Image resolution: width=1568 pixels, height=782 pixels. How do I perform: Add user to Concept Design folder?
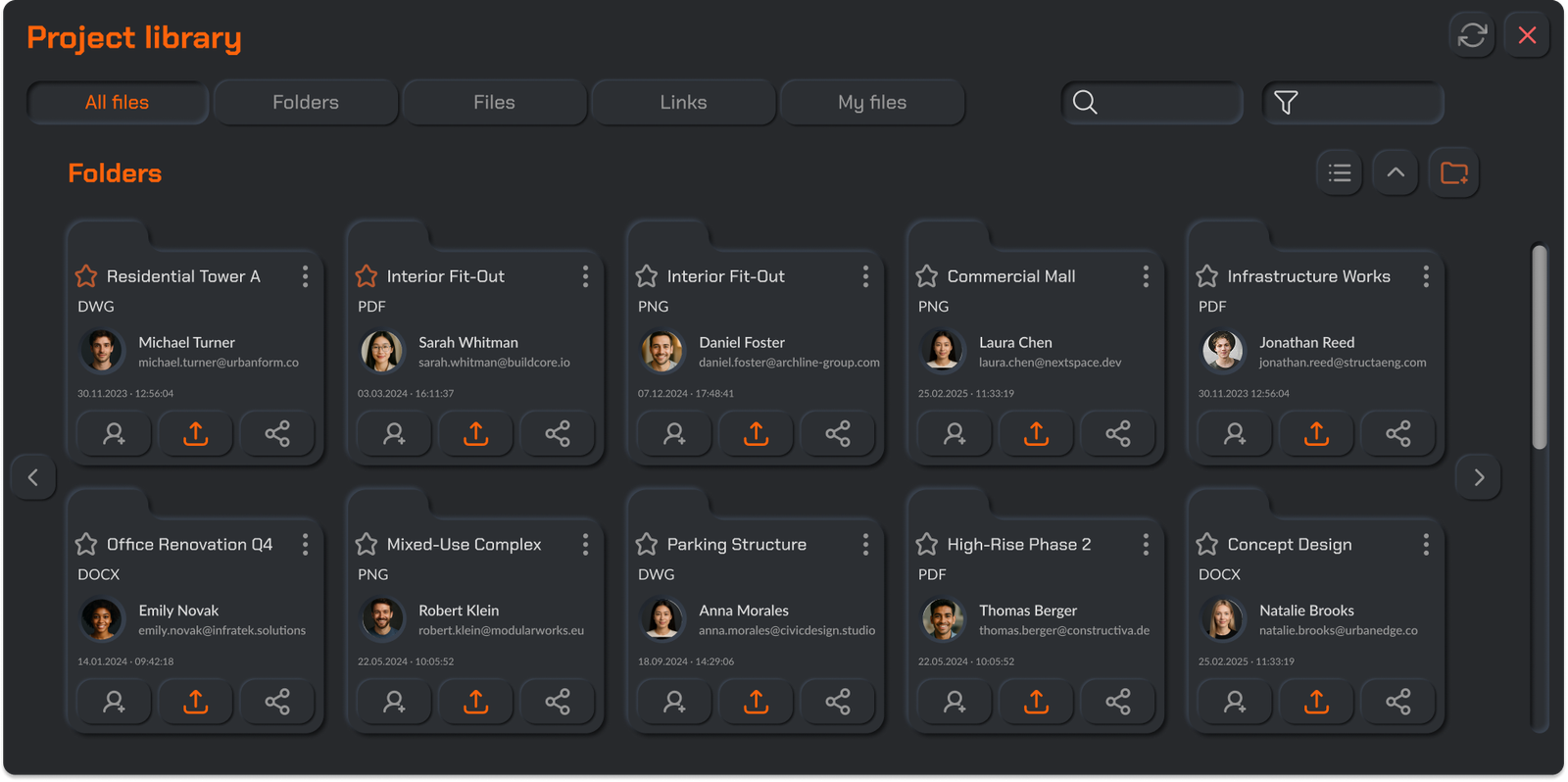coord(1235,702)
